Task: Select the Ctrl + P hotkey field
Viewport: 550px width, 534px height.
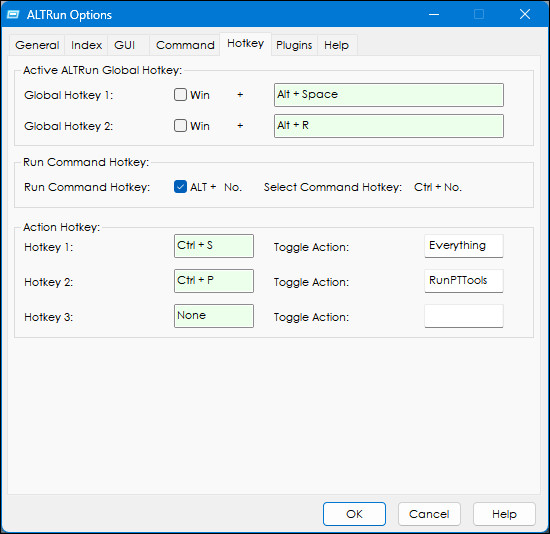Action: click(214, 281)
